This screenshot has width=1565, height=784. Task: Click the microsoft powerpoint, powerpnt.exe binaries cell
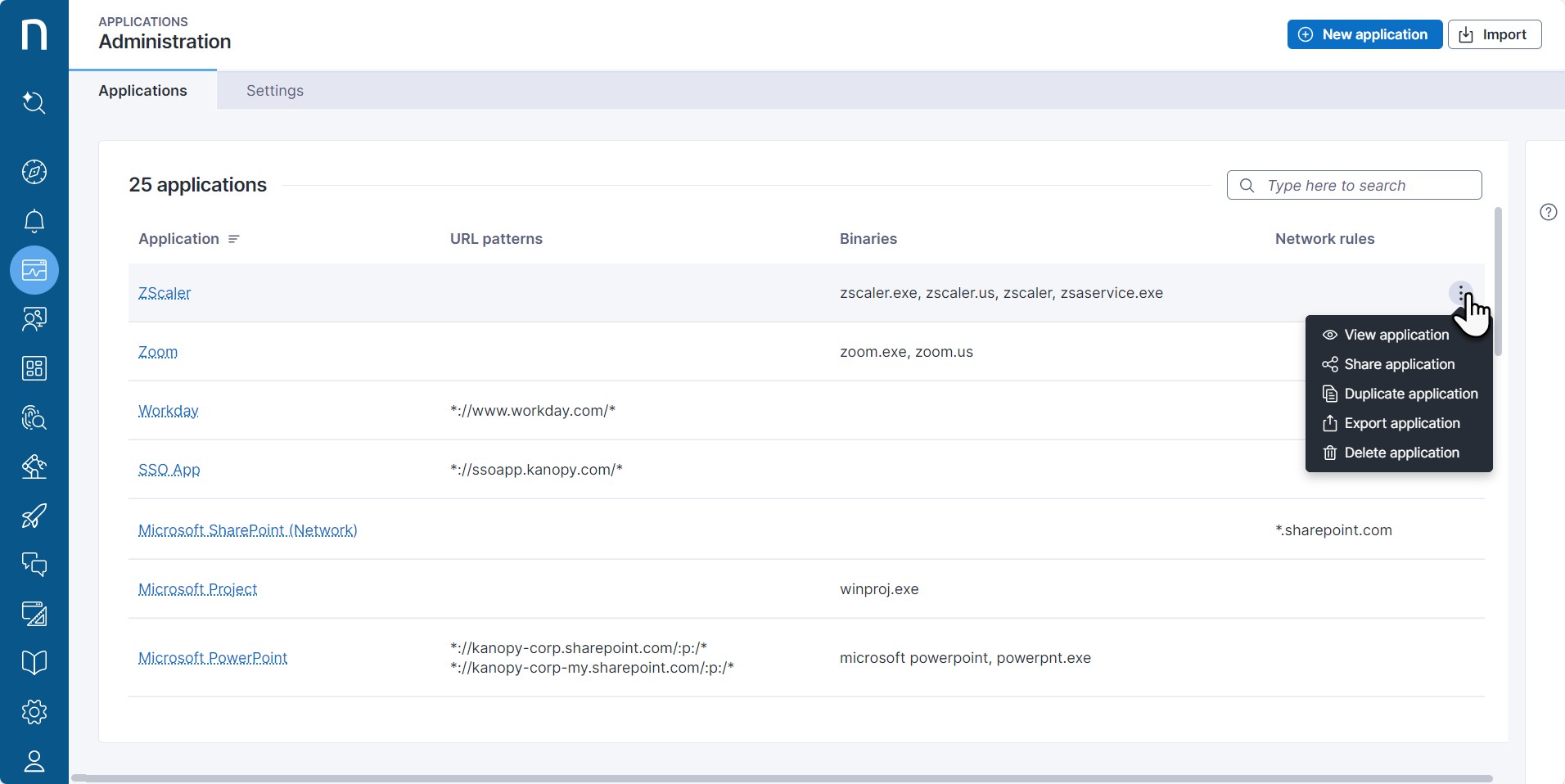tap(965, 658)
